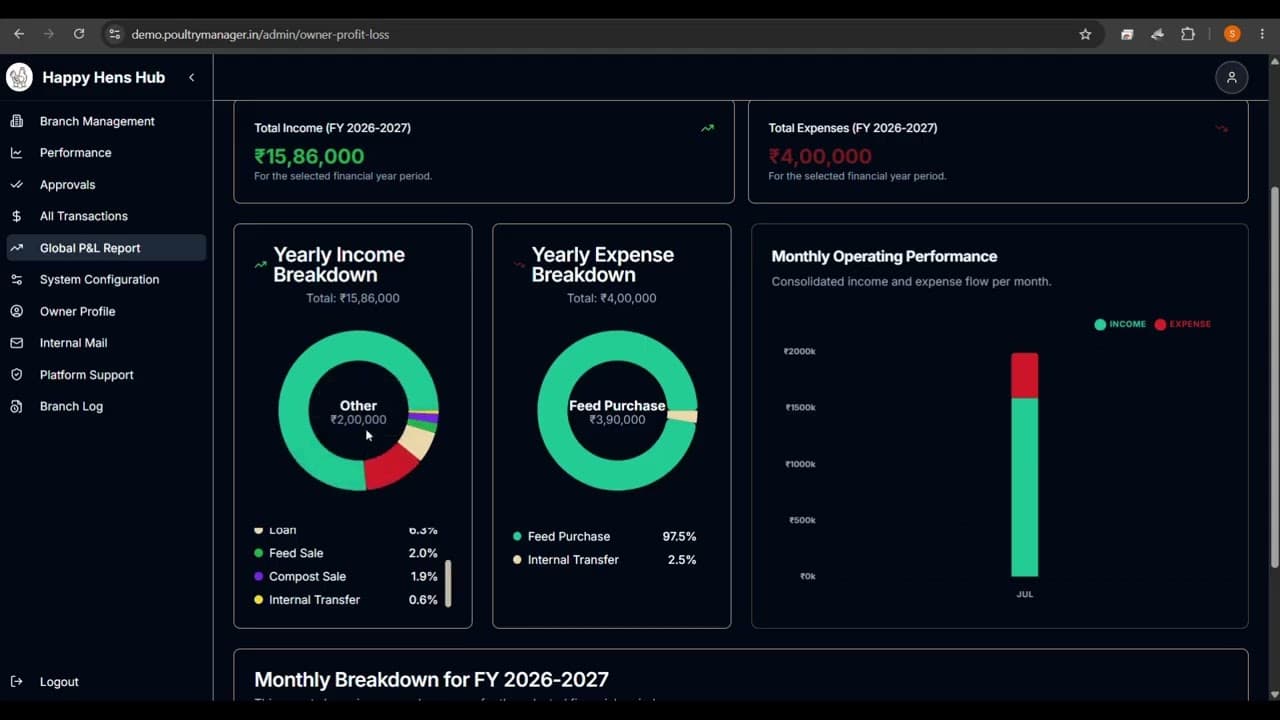Viewport: 1280px width, 720px height.
Task: Click the address bar URL field
Action: (590, 34)
